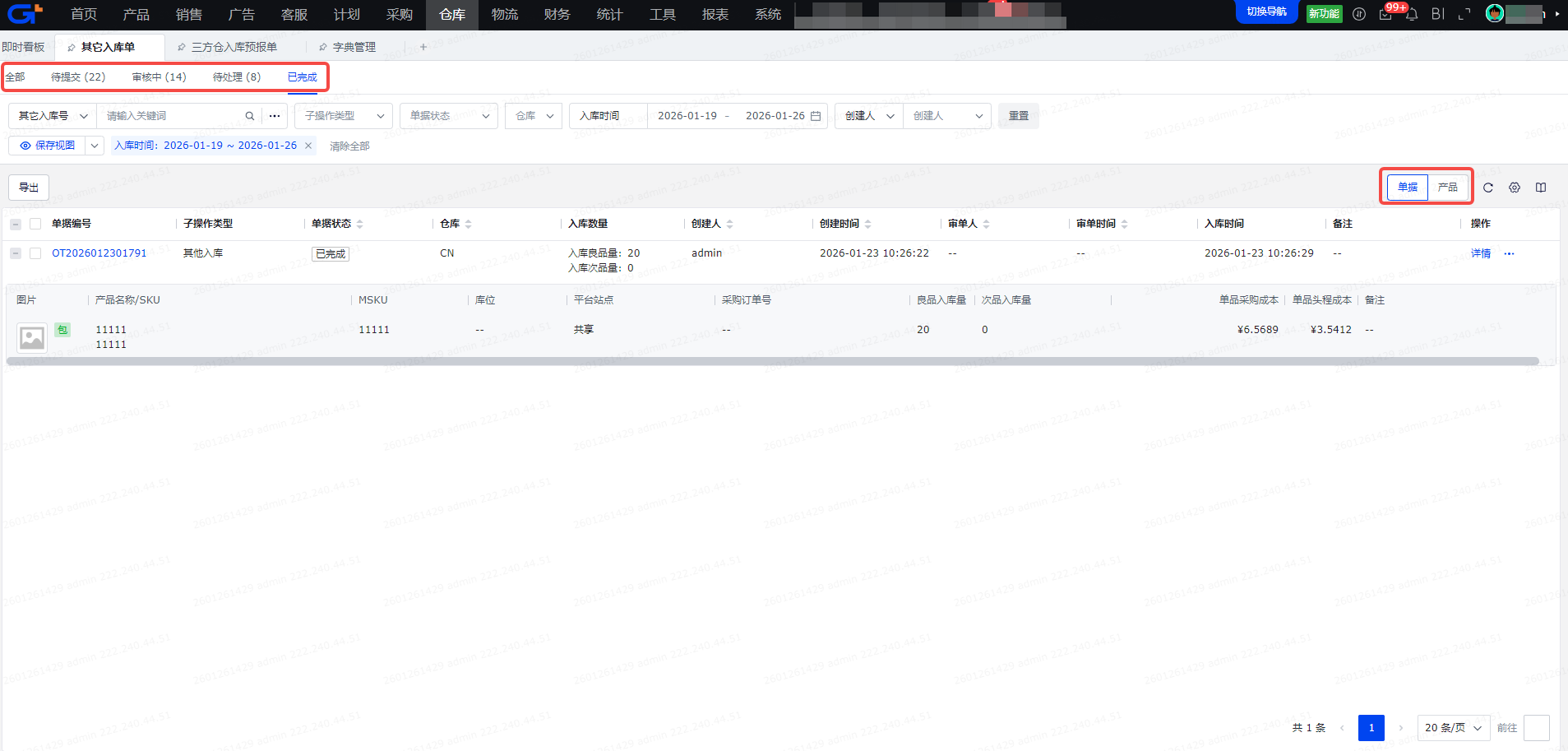Open the 子操作类型 dropdown
The image size is (1568, 751).
pyautogui.click(x=344, y=116)
